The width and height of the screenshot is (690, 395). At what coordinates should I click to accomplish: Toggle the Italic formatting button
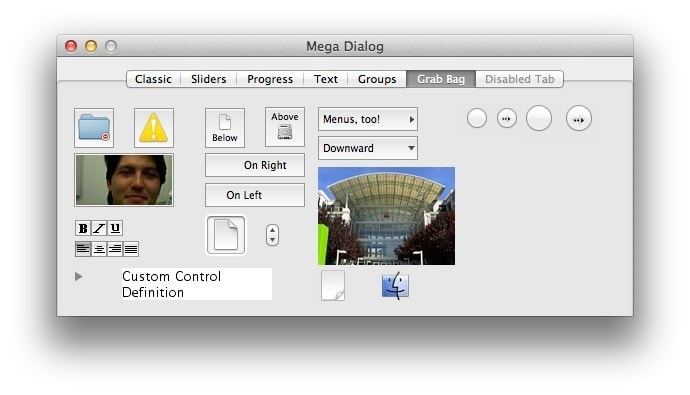coord(99,228)
